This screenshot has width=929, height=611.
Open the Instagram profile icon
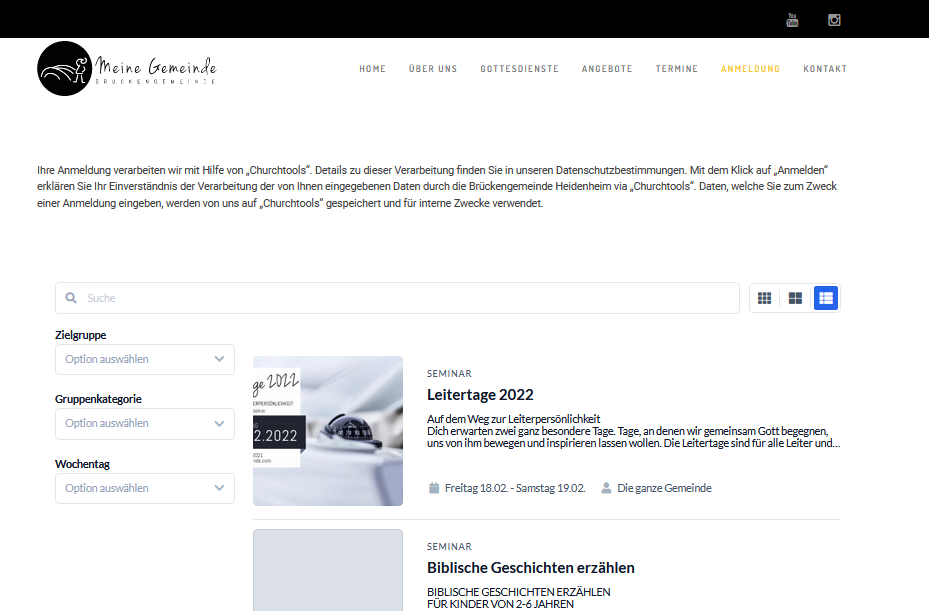pyautogui.click(x=834, y=20)
